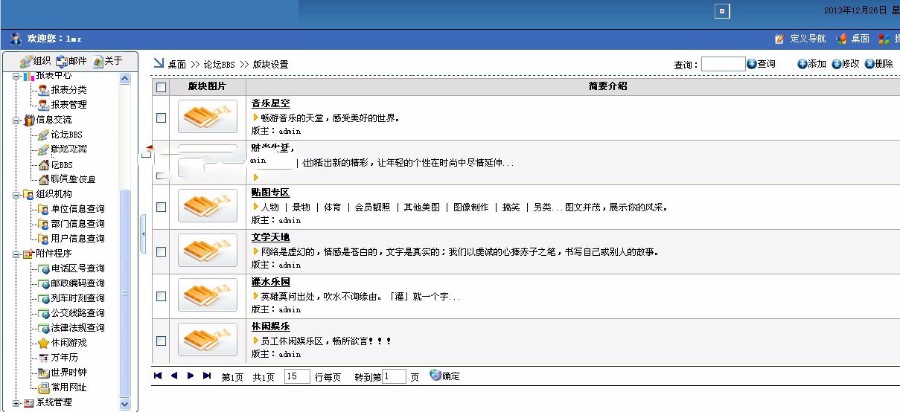Open 休闲游戏 star item
The image size is (900, 412).
tap(63, 343)
